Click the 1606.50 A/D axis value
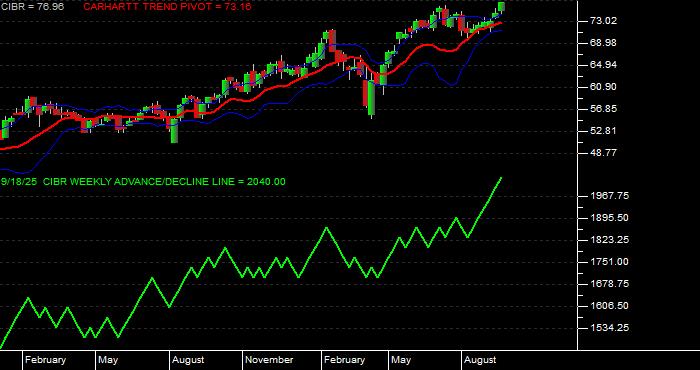 (609, 306)
